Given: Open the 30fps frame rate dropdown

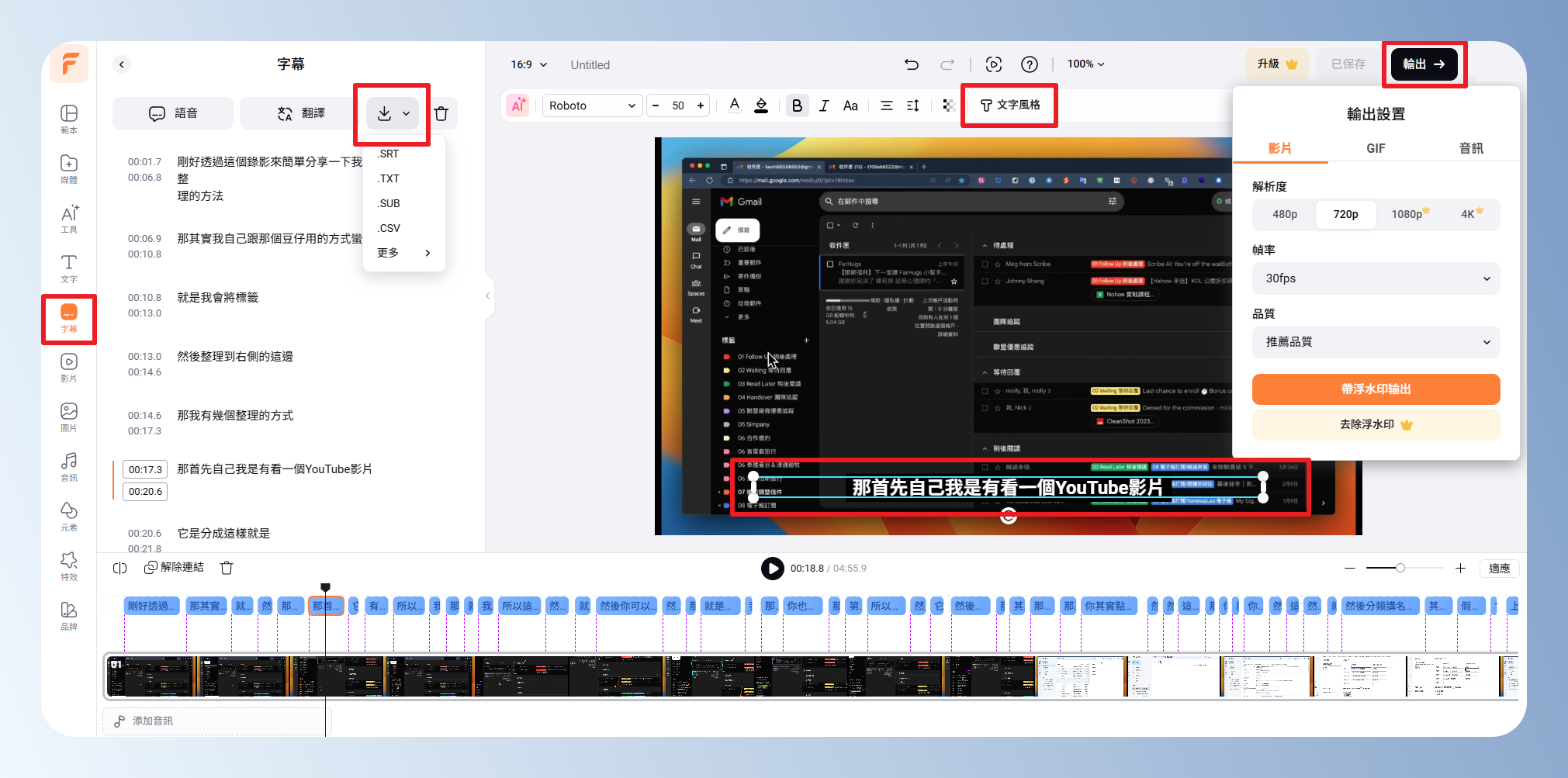Looking at the screenshot, I should [x=1376, y=278].
